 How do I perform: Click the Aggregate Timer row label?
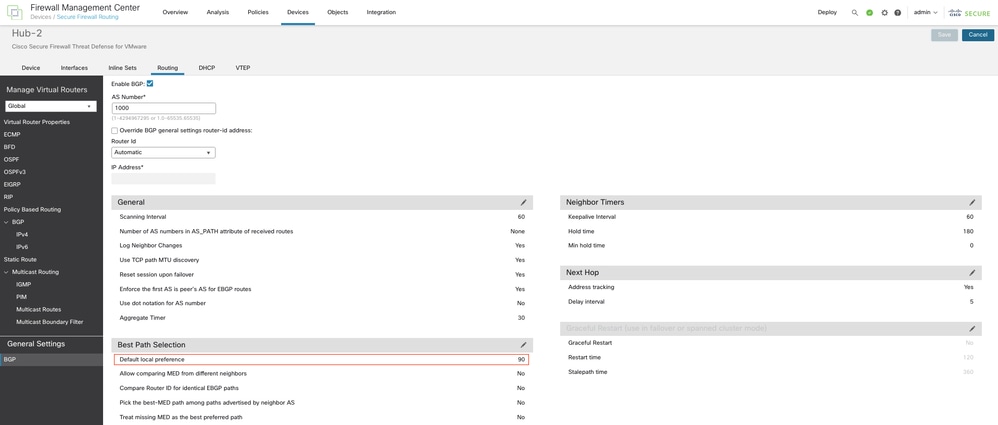tap(141, 317)
